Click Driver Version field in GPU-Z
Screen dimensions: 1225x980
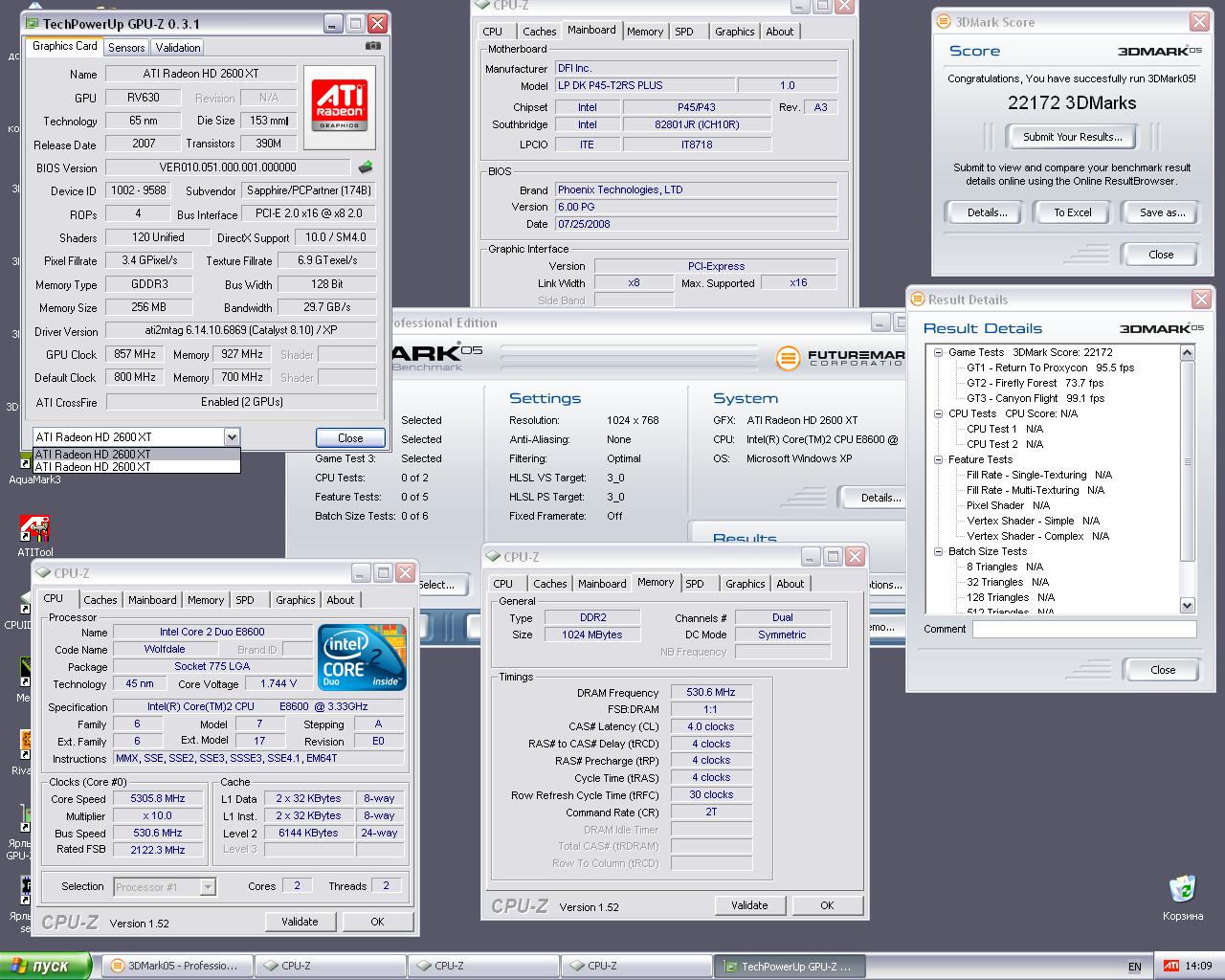(241, 330)
